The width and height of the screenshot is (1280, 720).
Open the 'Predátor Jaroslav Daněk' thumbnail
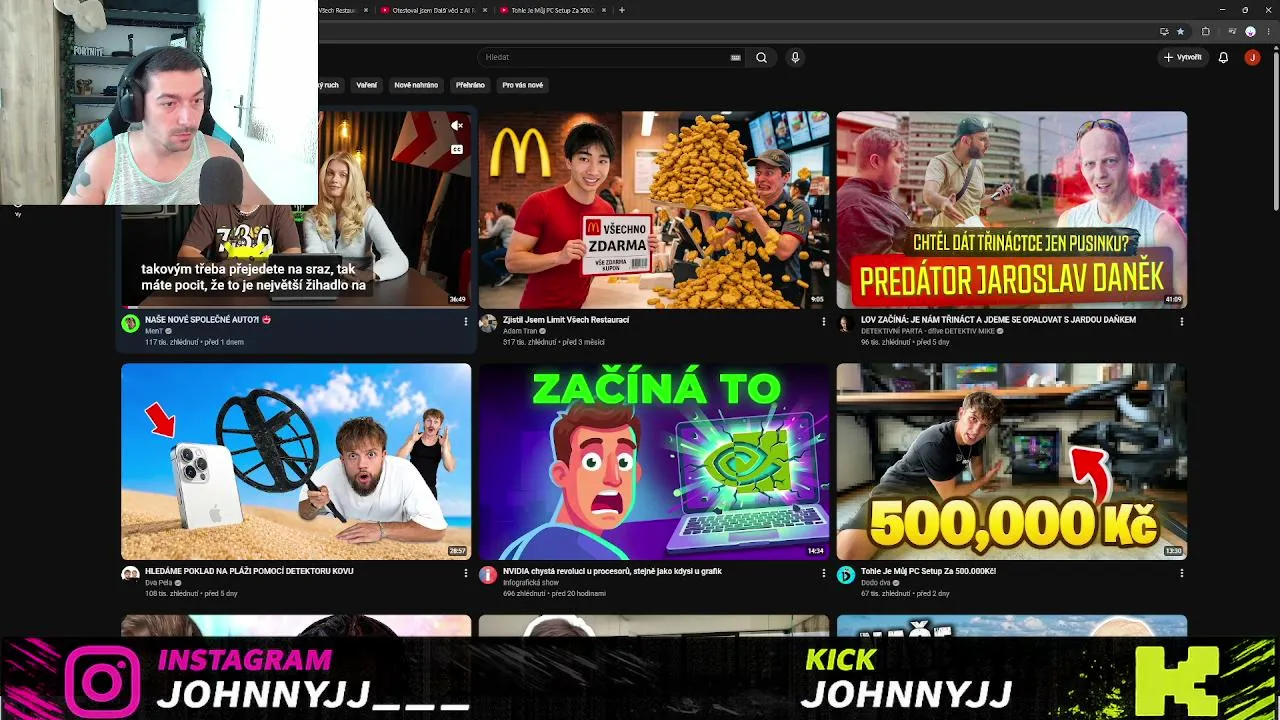(x=1012, y=210)
